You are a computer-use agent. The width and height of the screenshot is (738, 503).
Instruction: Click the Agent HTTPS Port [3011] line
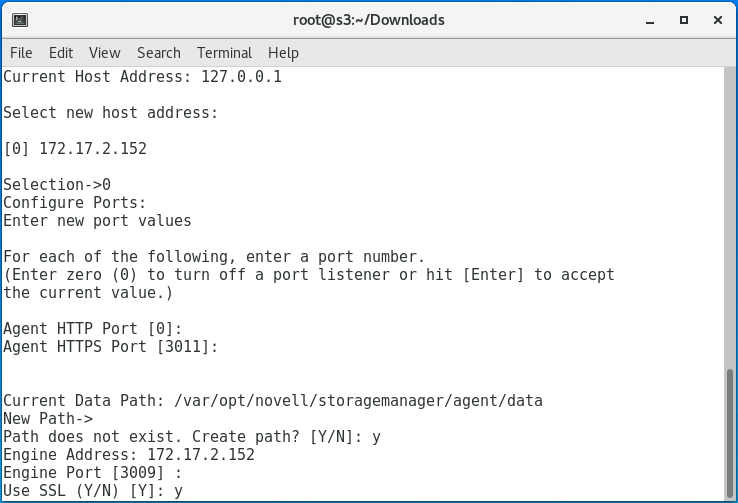click(110, 347)
